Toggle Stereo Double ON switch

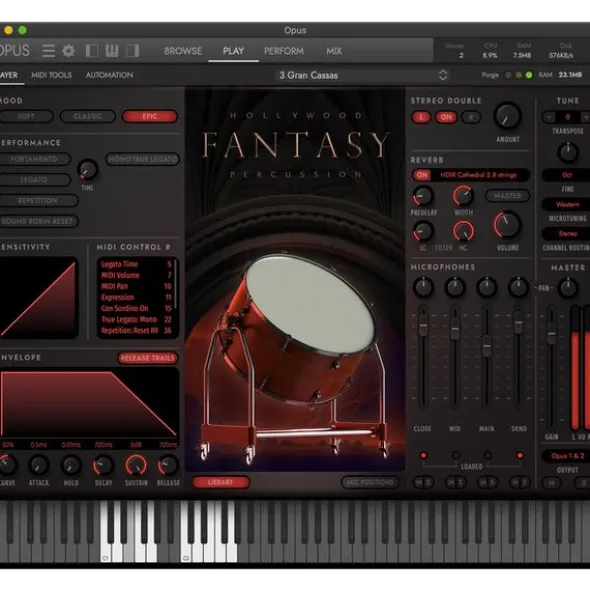click(446, 117)
